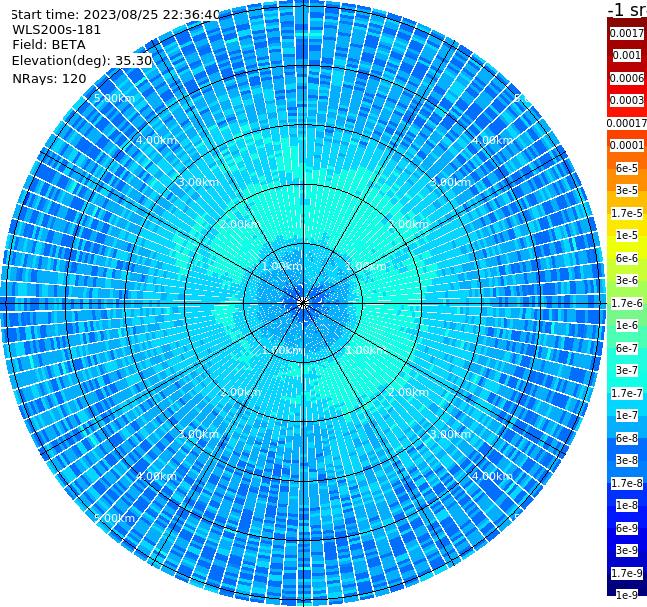The height and width of the screenshot is (607, 647).
Task: Click the scan origin at plot center
Action: pos(303,303)
